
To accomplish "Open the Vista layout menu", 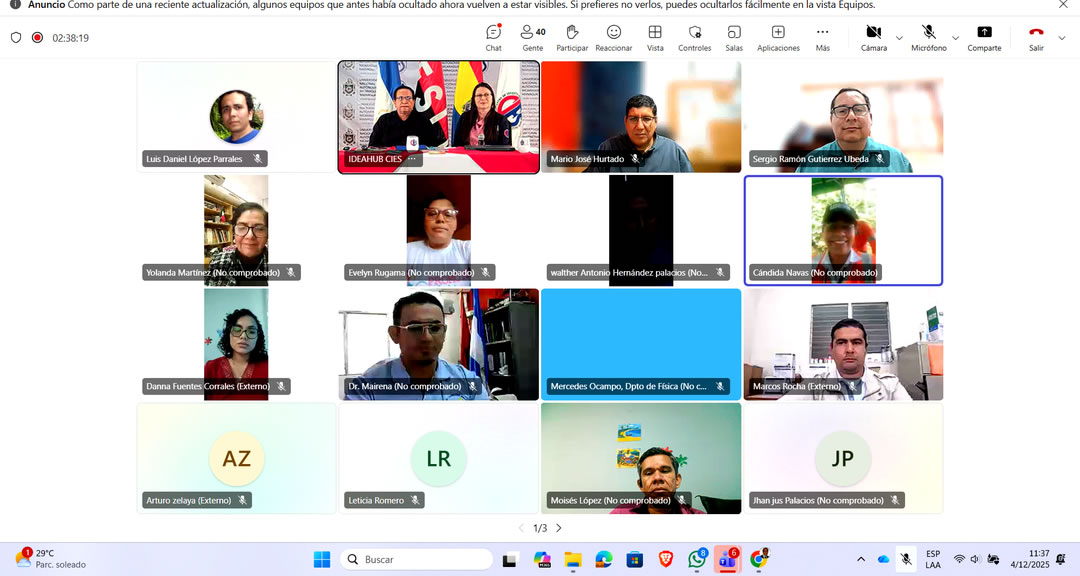I will tap(655, 37).
